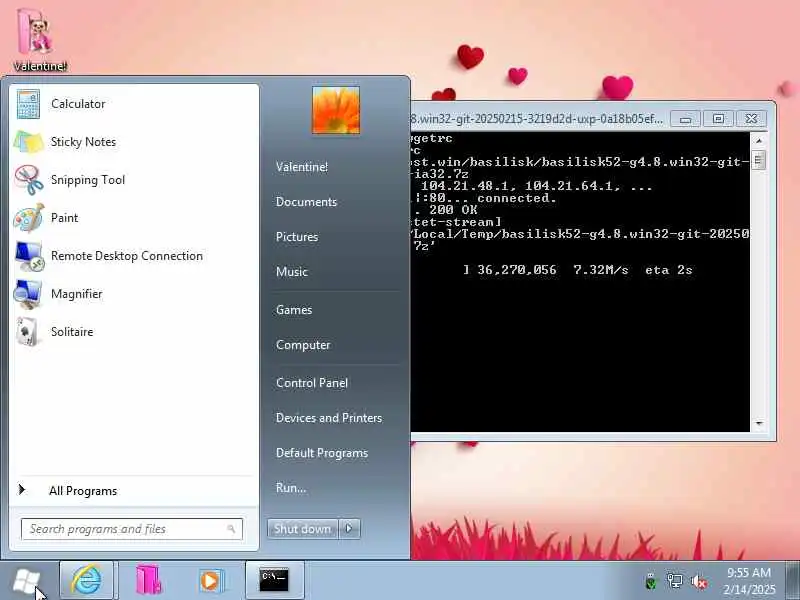Image resolution: width=800 pixels, height=600 pixels.
Task: Open Devices and Printers
Action: 329,418
